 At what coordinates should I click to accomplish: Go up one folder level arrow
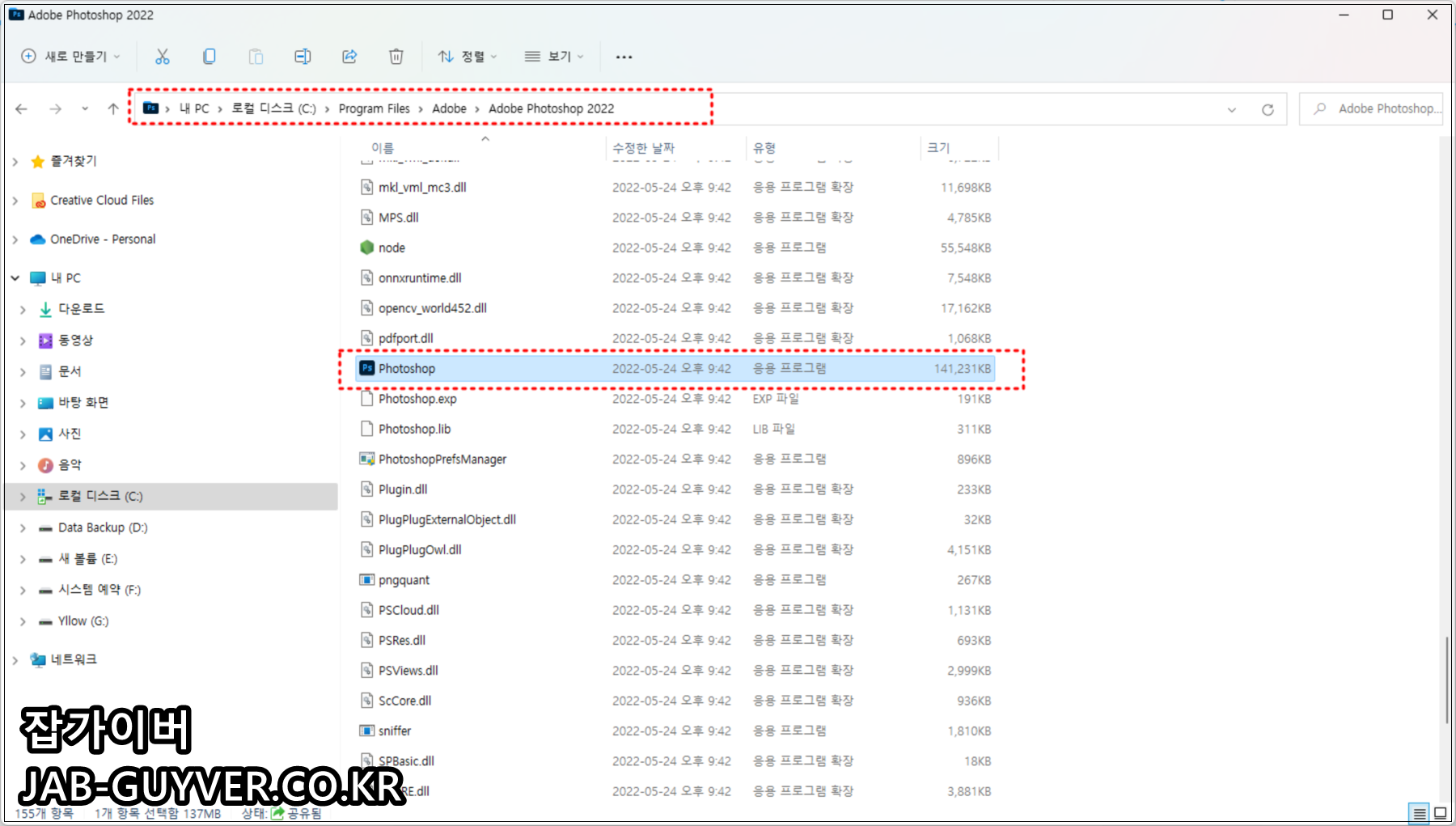pyautogui.click(x=113, y=108)
